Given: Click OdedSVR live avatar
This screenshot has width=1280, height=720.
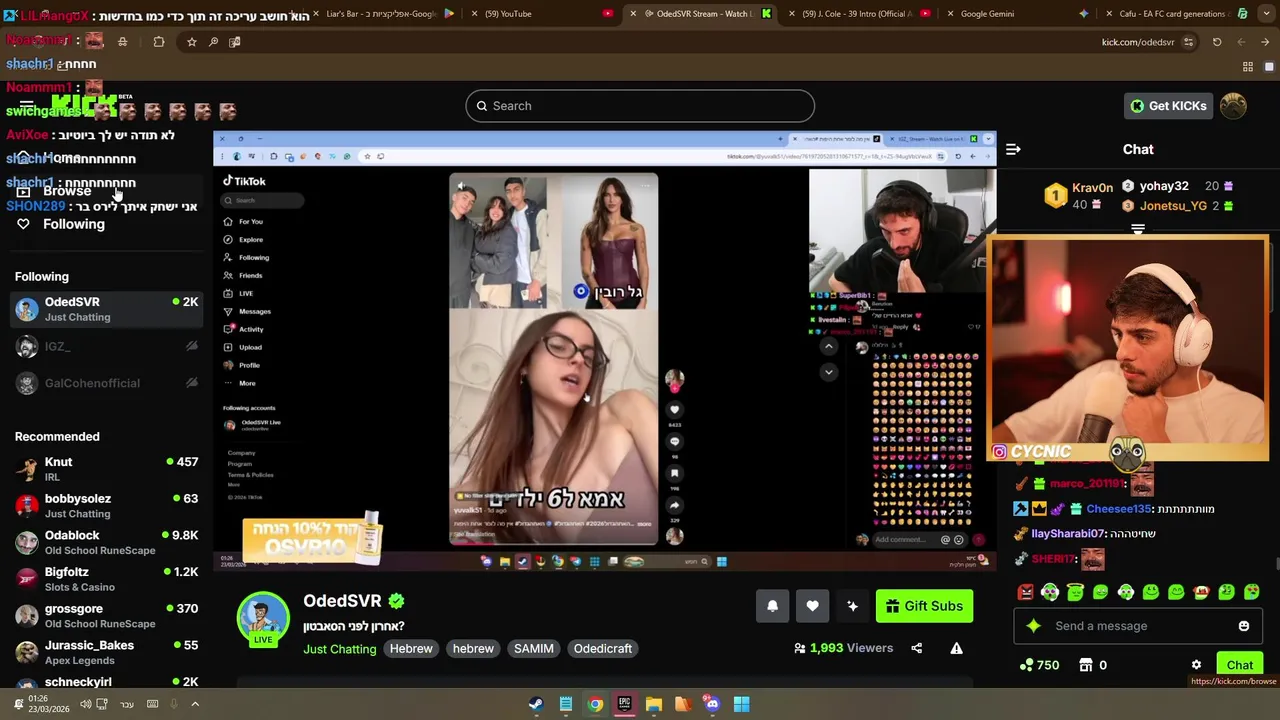Looking at the screenshot, I should coord(263,618).
